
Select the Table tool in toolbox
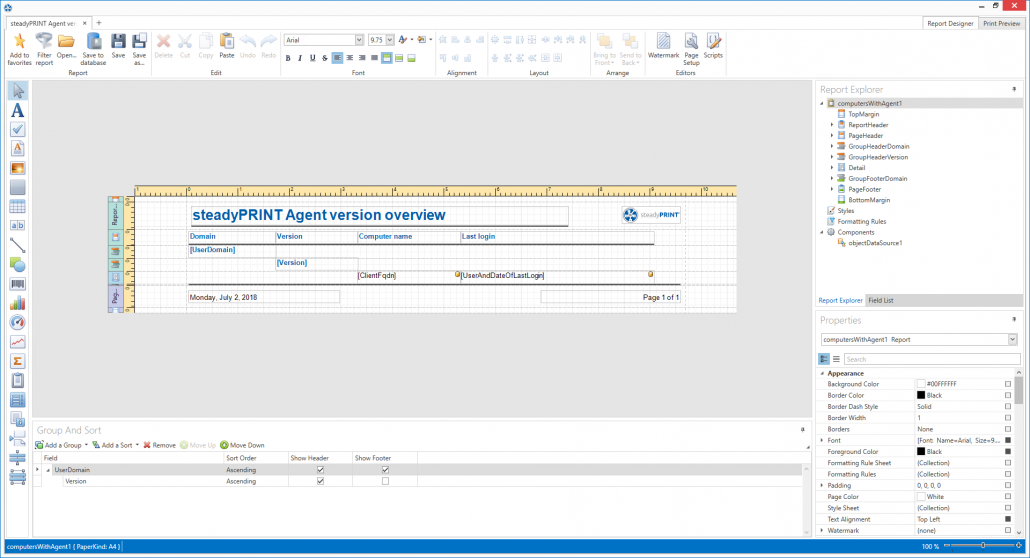[x=18, y=206]
